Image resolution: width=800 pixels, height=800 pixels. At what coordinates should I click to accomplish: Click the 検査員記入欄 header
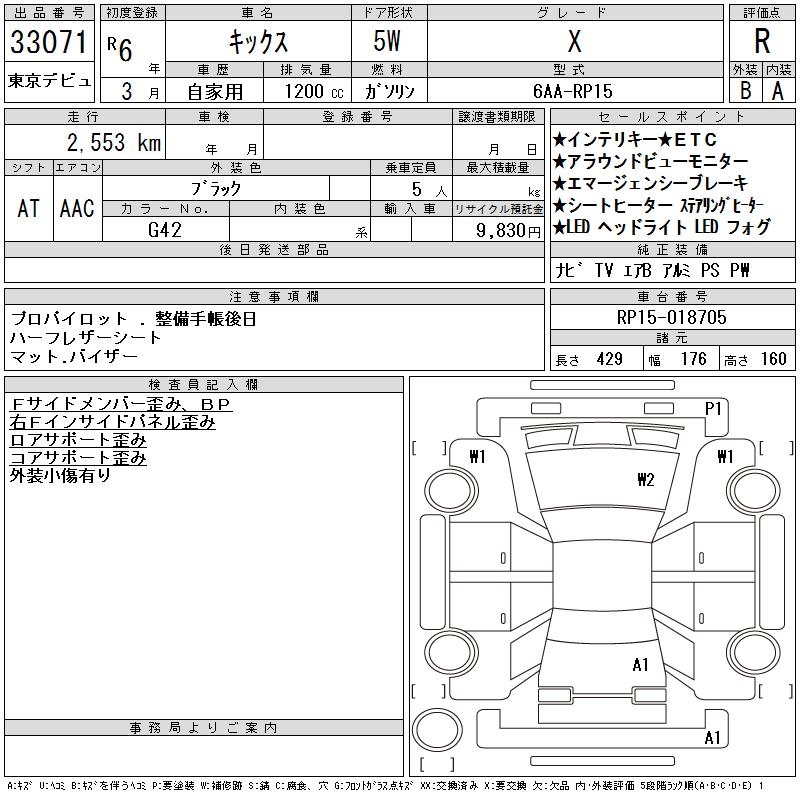[x=204, y=385]
